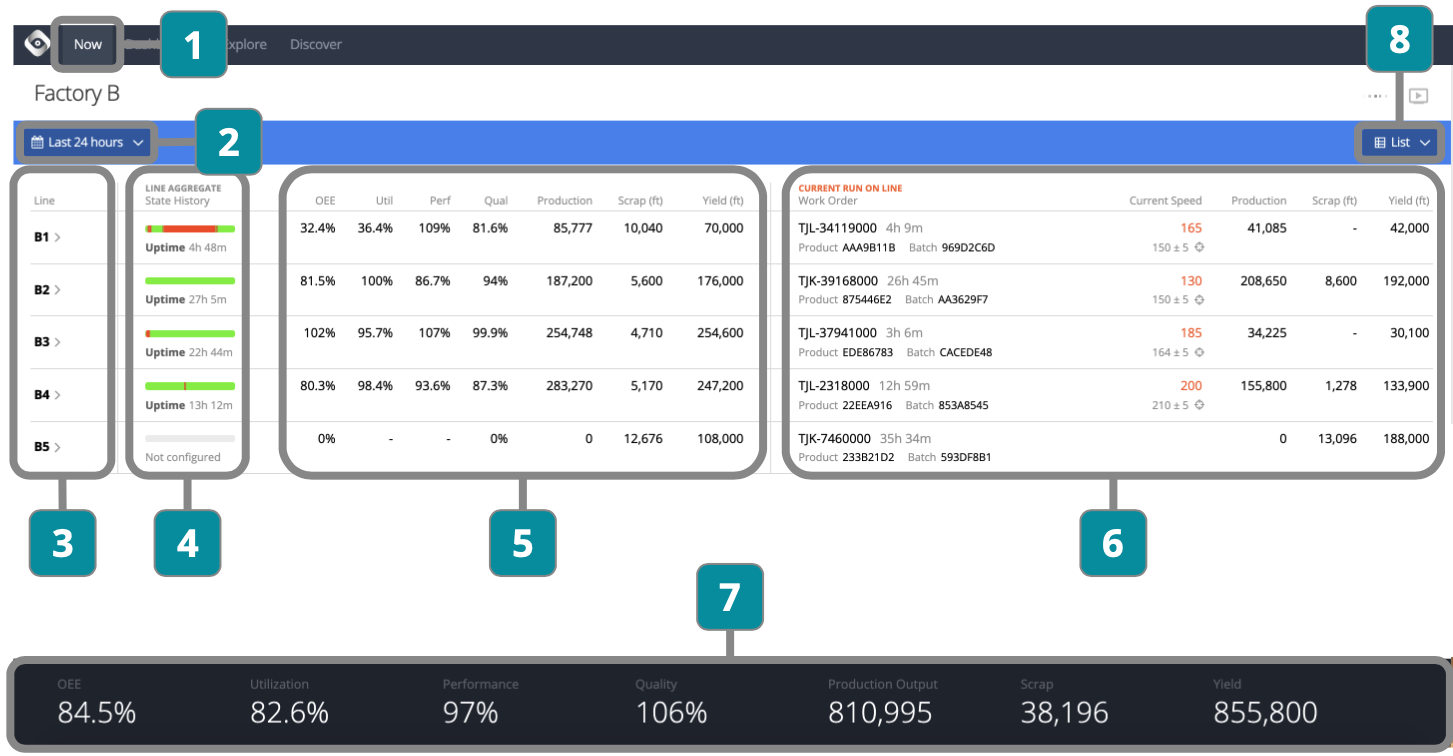
Task: Click B1 state history uptime bar
Action: pyautogui.click(x=190, y=229)
